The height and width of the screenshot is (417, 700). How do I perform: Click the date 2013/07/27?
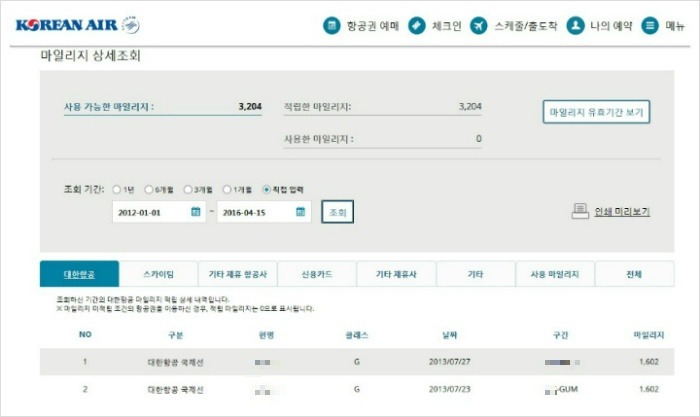point(450,362)
